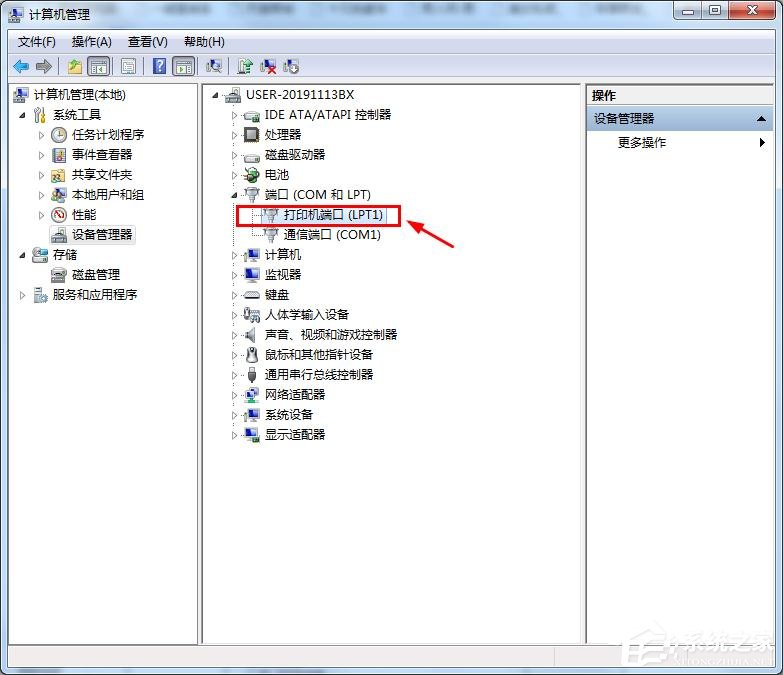Collapse the 存储 node arrow
The height and width of the screenshot is (675, 783).
click(22, 255)
